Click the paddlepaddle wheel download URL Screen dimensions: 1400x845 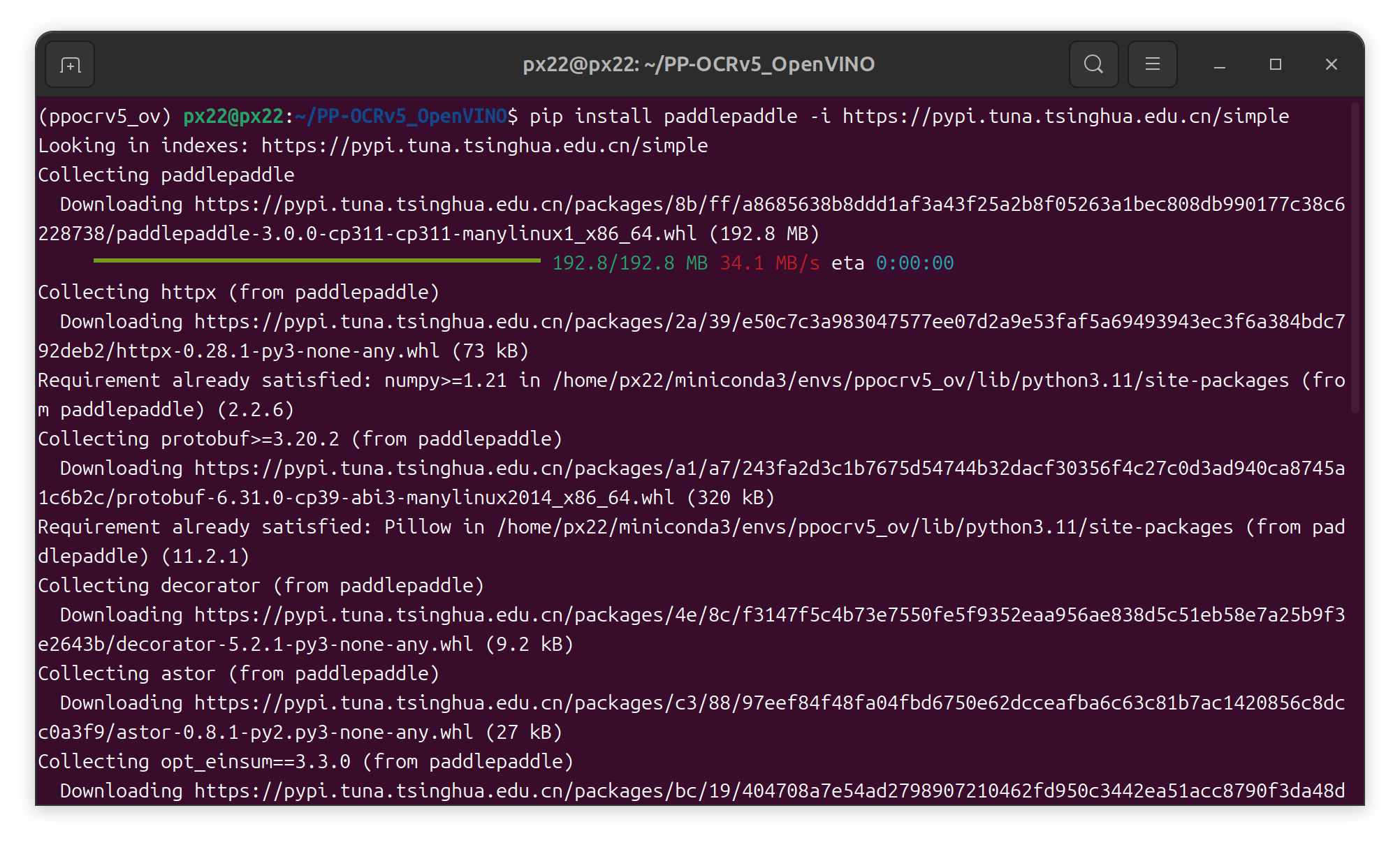click(768, 205)
